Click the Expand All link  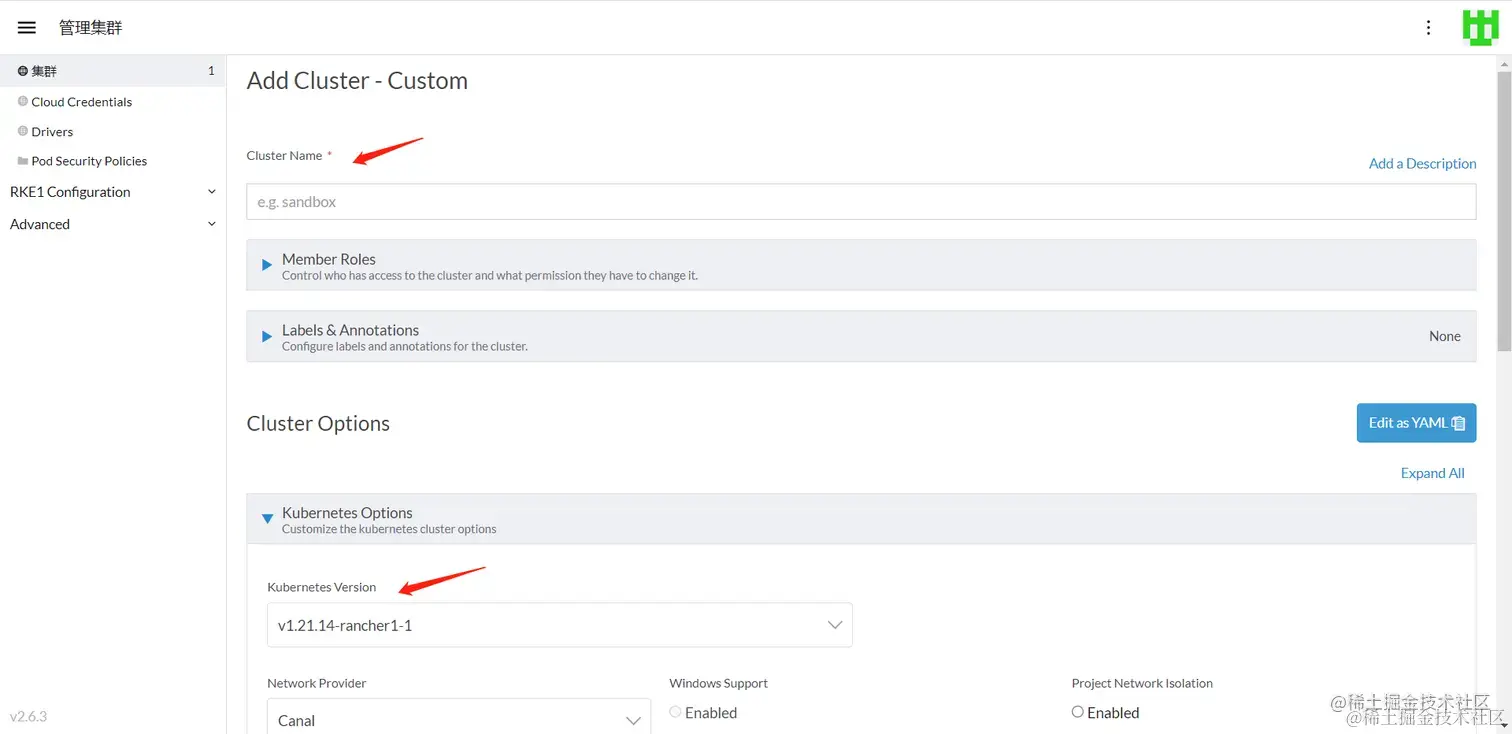(x=1432, y=473)
